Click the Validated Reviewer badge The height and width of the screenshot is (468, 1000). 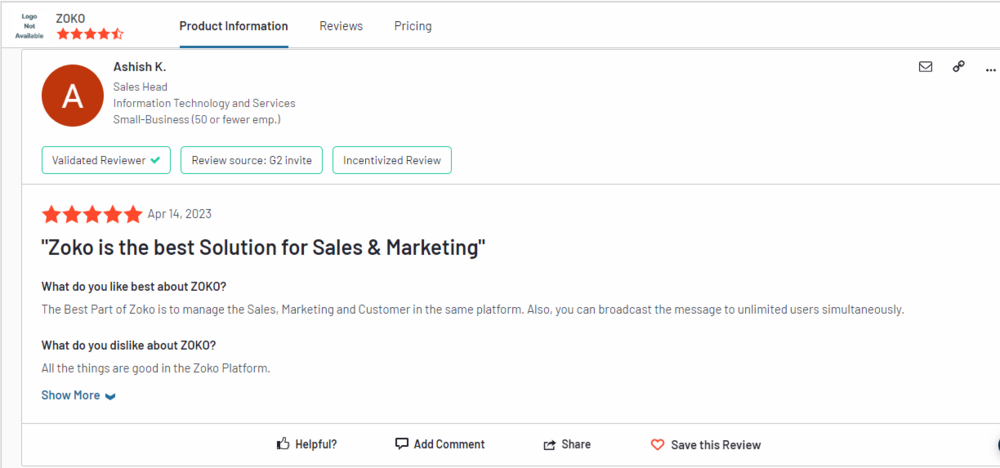click(x=106, y=160)
